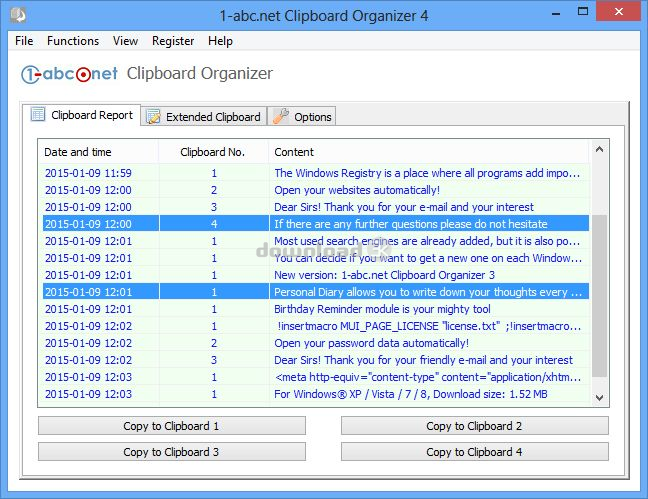Select row 'New version: 1-abc.net Clipboard Organizer 3'
Image resolution: width=648 pixels, height=499 pixels.
[x=316, y=275]
